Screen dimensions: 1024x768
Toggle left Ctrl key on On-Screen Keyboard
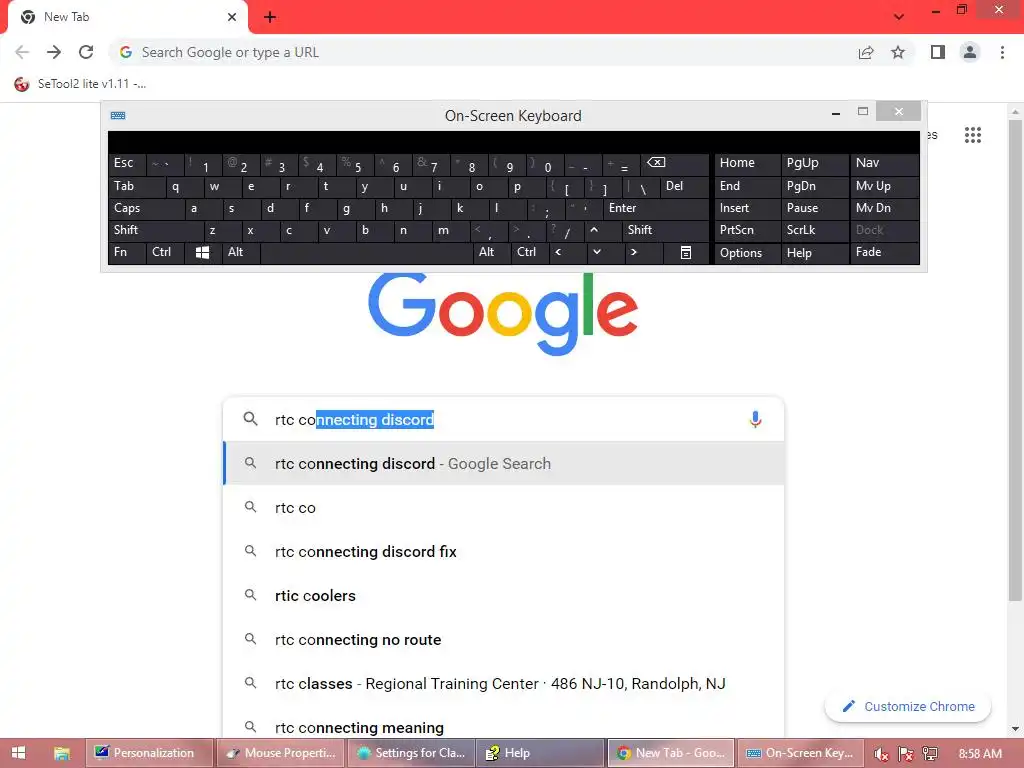click(165, 252)
